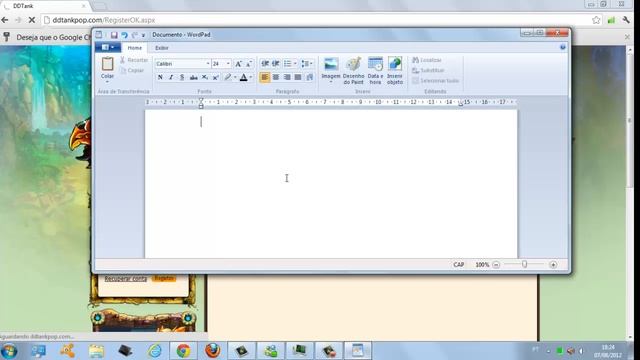Insert Desenho do Paint drawing
Screen dimensions: 640x360
click(353, 70)
